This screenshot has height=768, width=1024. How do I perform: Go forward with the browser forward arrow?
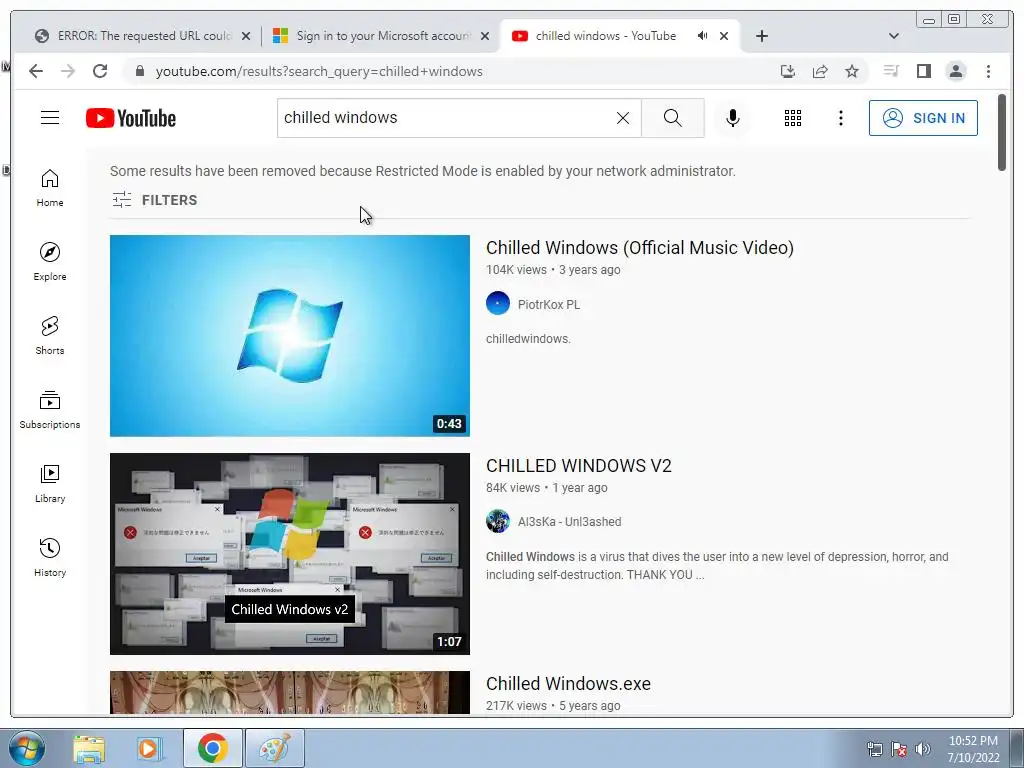click(68, 71)
